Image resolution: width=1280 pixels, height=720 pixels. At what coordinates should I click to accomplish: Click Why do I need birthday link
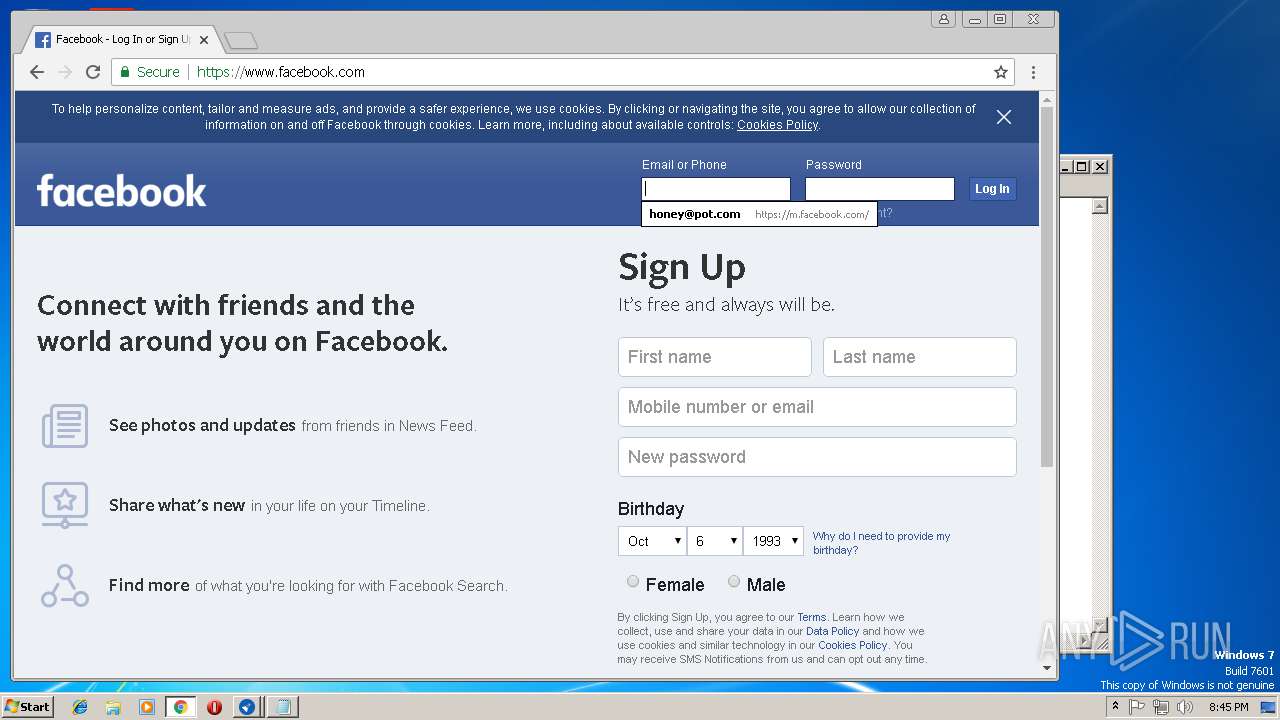pos(881,543)
